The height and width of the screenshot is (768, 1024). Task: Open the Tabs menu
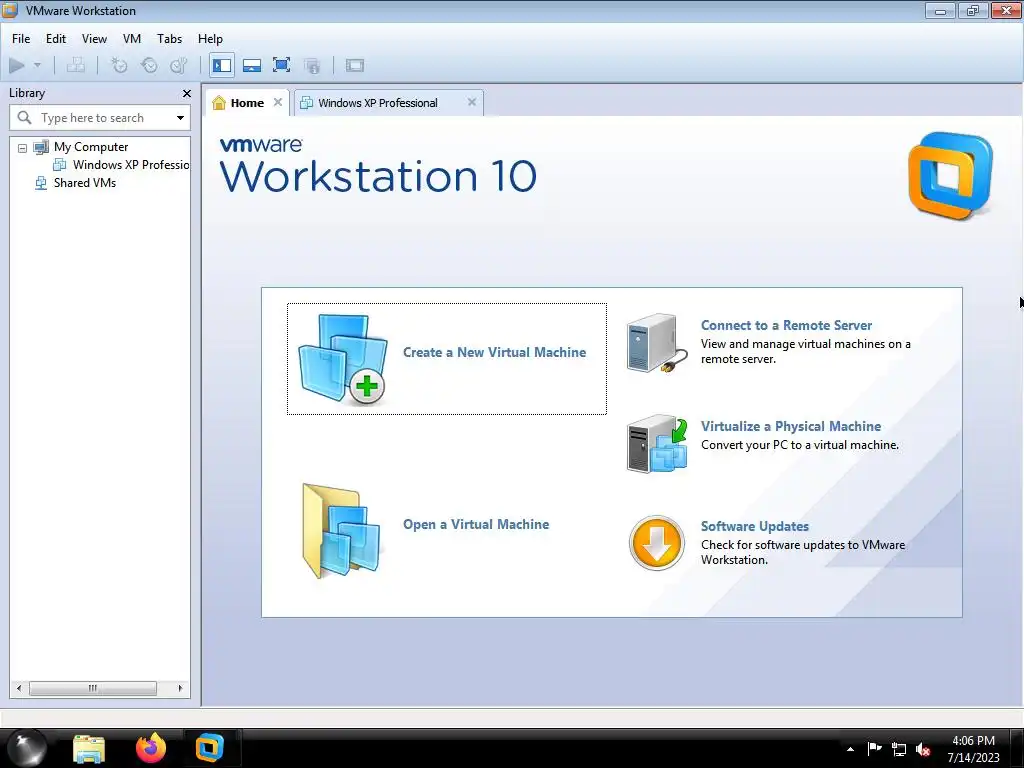click(x=169, y=39)
